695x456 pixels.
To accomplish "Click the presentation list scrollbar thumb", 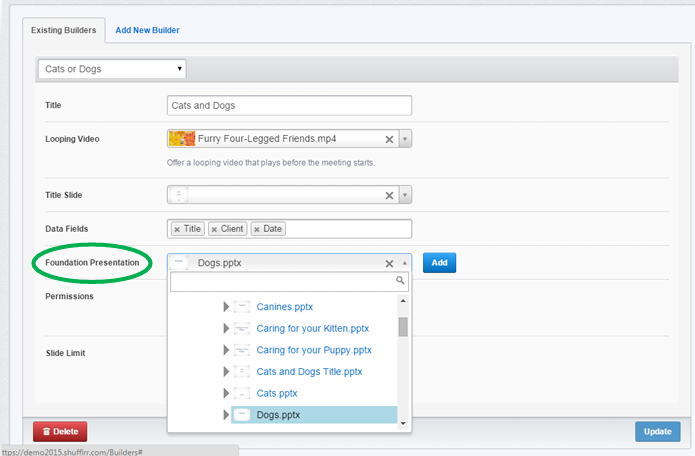I will (x=403, y=327).
